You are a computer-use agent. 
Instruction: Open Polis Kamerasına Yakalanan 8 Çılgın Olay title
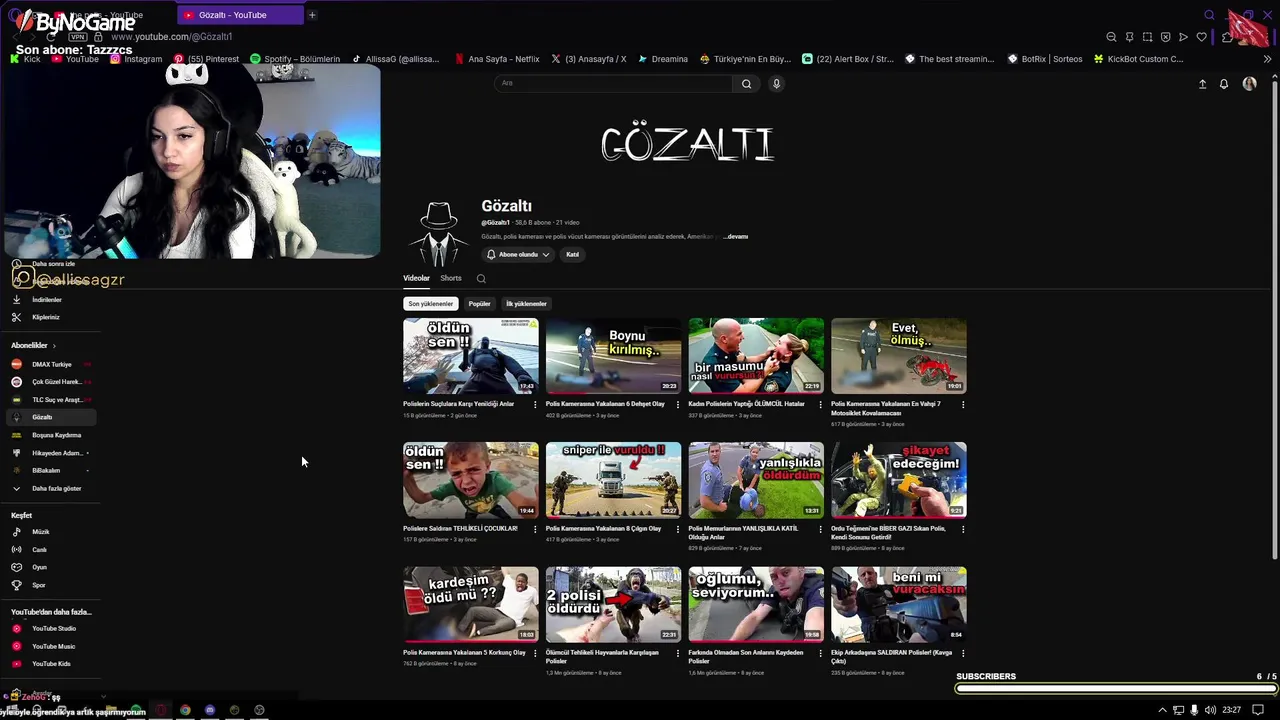coord(603,529)
